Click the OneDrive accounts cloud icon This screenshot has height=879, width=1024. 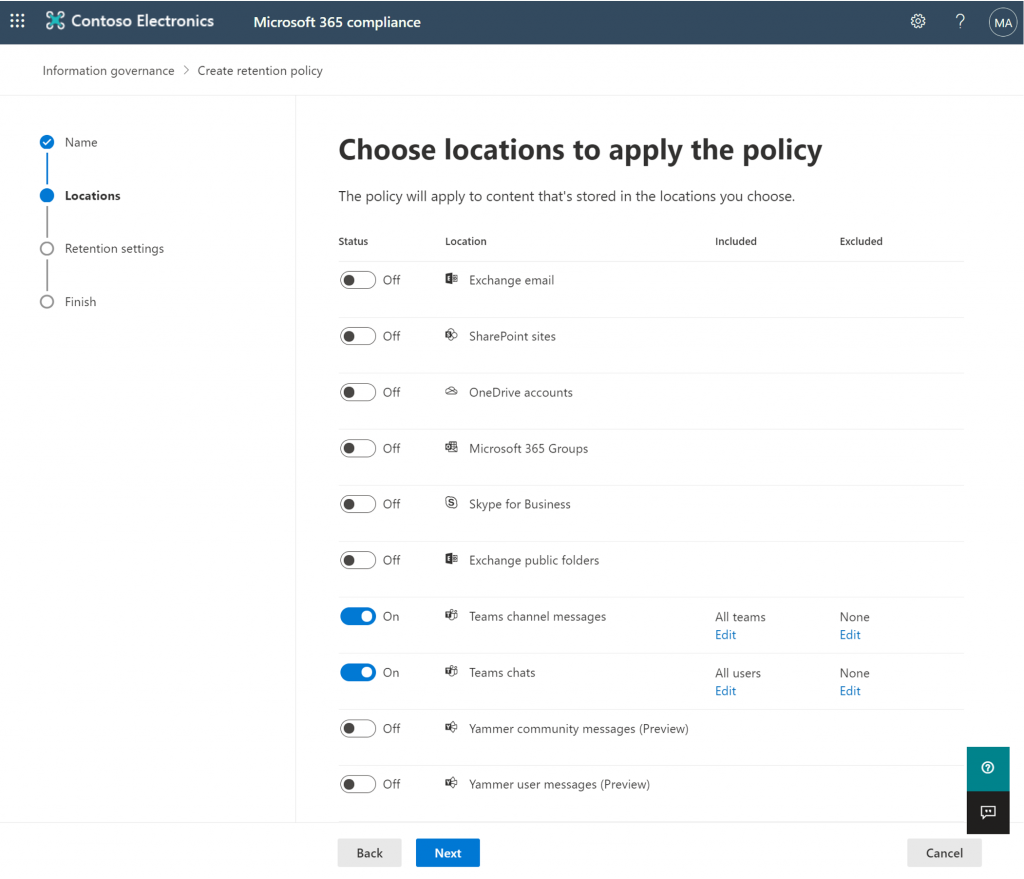coord(451,391)
